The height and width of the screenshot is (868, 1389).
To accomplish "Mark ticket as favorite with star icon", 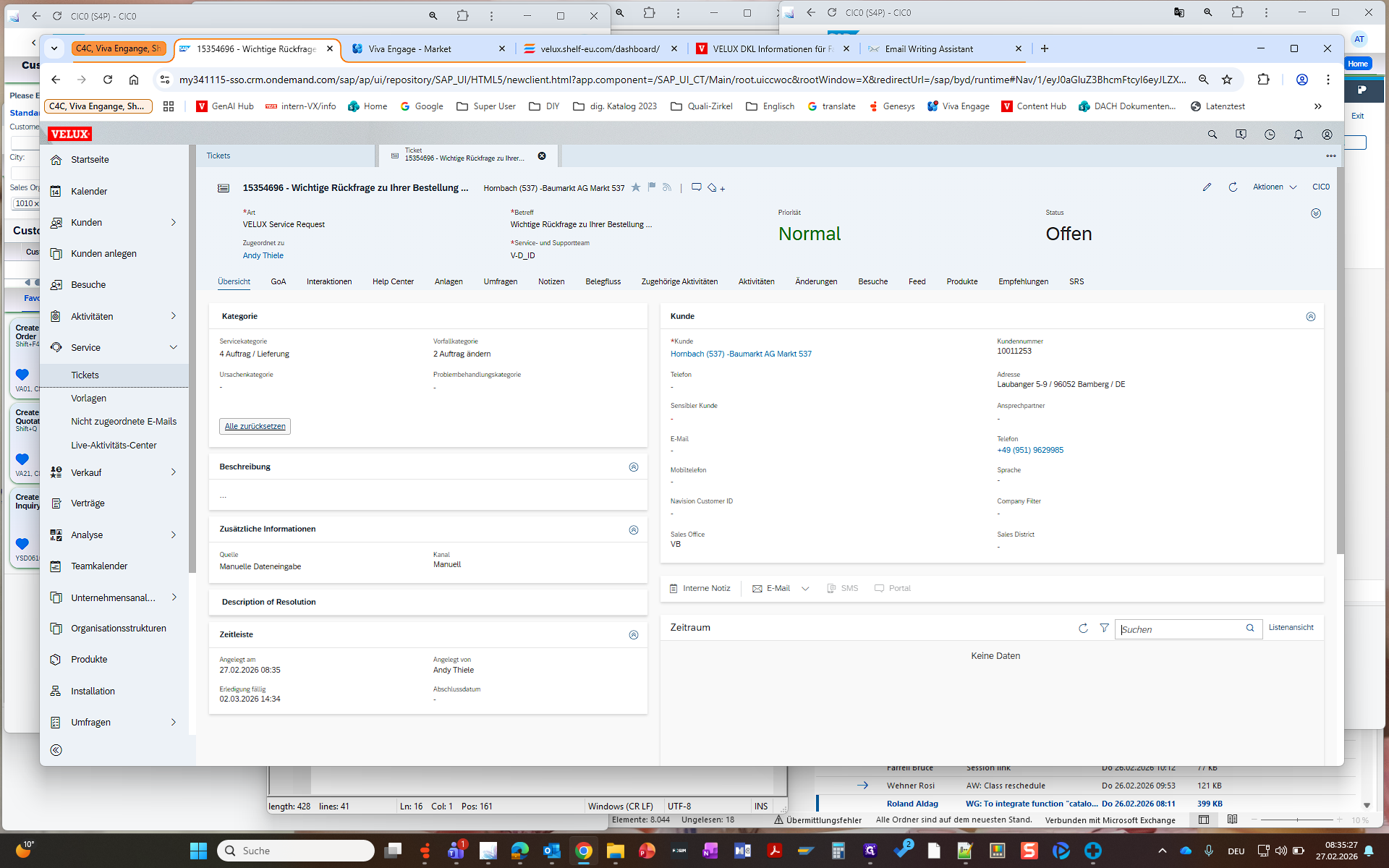I will [x=636, y=187].
